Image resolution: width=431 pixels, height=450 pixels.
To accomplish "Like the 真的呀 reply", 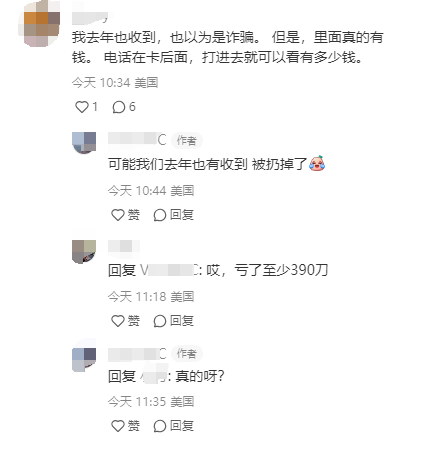I will [x=125, y=426].
